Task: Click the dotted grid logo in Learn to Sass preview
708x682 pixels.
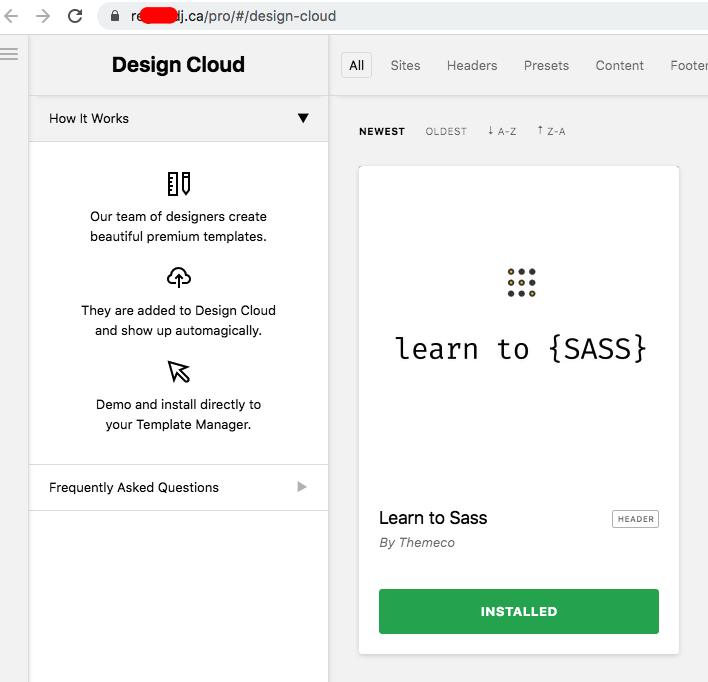Action: pos(522,283)
